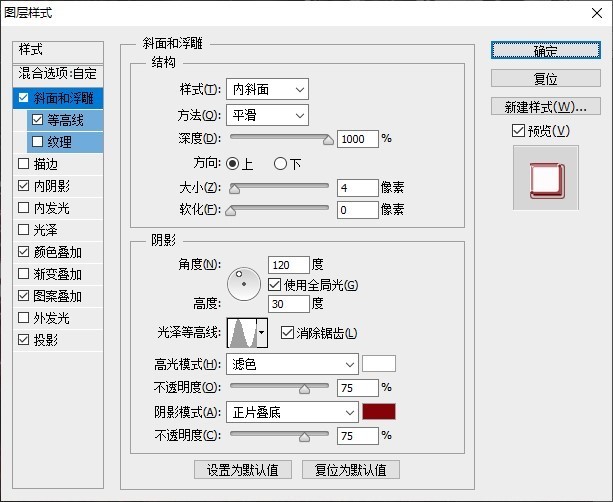
Task: Select the 下 direction radio button
Action: 280,163
